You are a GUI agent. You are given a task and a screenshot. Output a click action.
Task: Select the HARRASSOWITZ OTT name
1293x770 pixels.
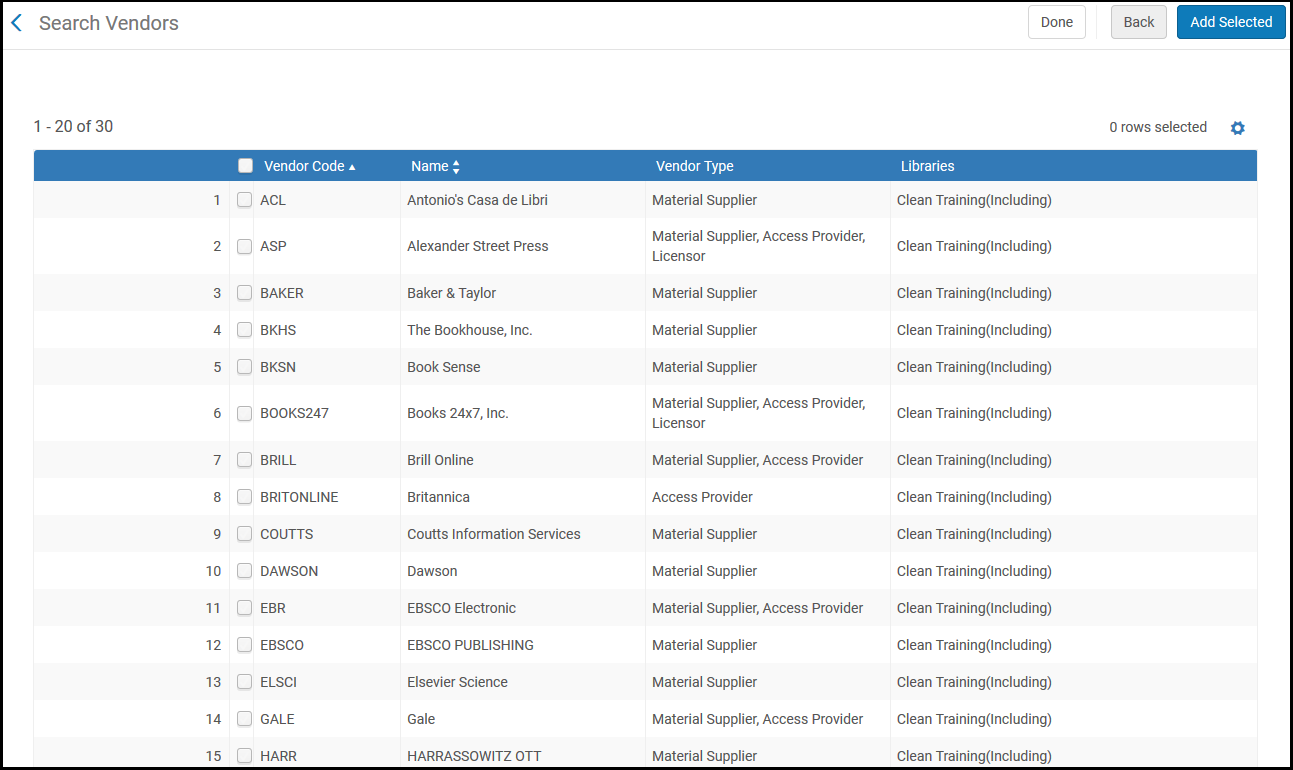(x=474, y=756)
